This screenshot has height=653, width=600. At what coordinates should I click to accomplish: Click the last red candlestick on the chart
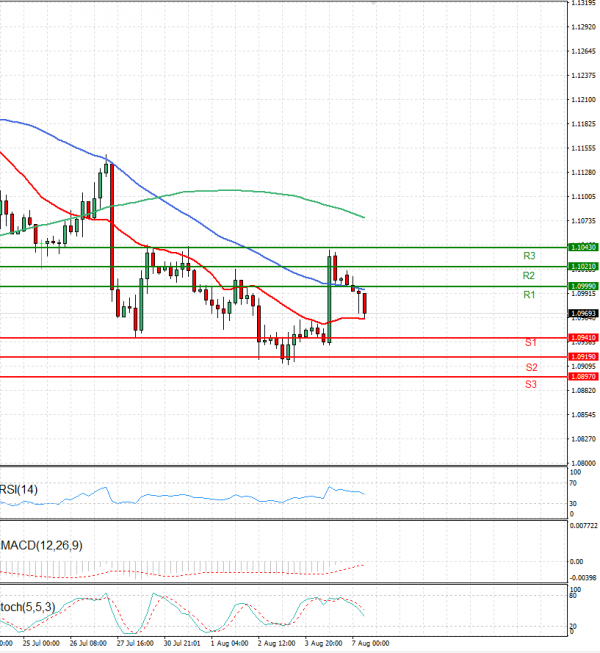pyautogui.click(x=365, y=304)
